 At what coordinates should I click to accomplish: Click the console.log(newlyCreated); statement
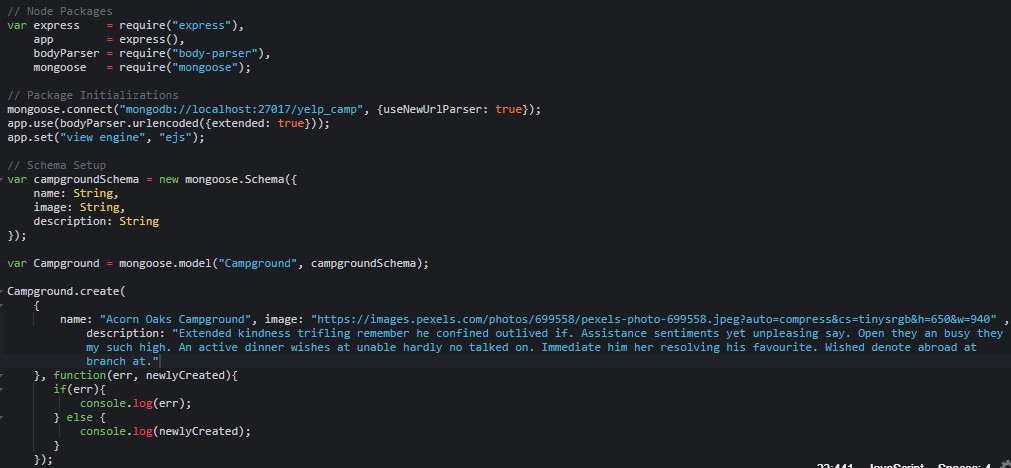coord(165,431)
